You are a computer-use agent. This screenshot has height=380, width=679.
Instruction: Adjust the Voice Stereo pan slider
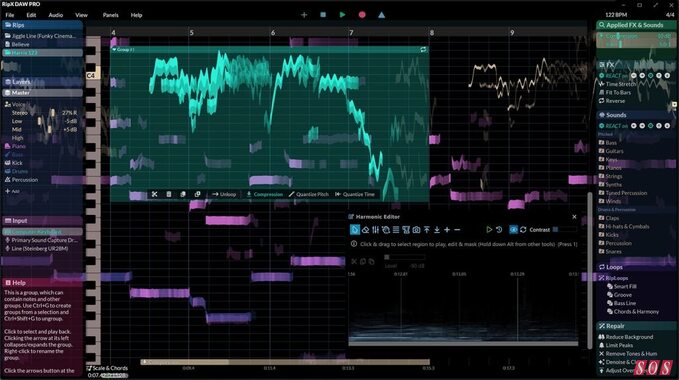(53, 113)
